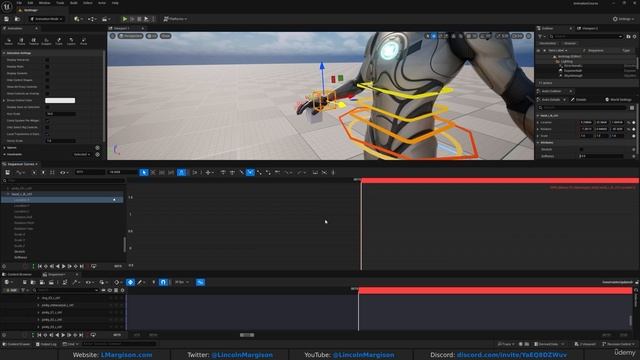This screenshot has height=360, width=640.
Task: Open the Help menu
Action: pyautogui.click(x=115, y=3)
